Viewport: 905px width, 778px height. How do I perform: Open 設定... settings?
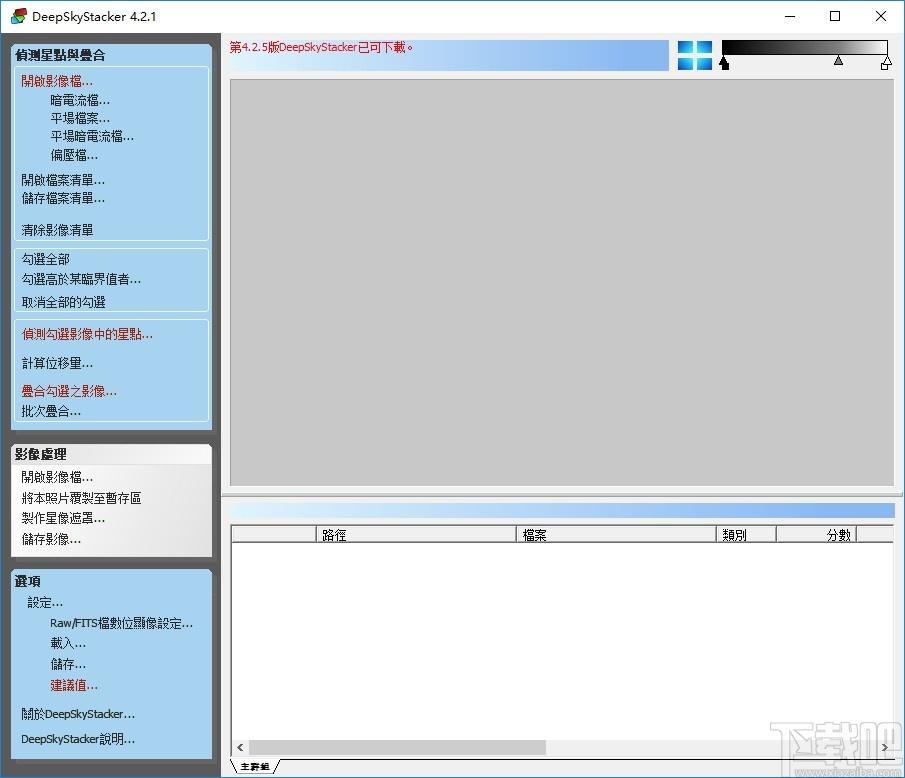tap(45, 603)
